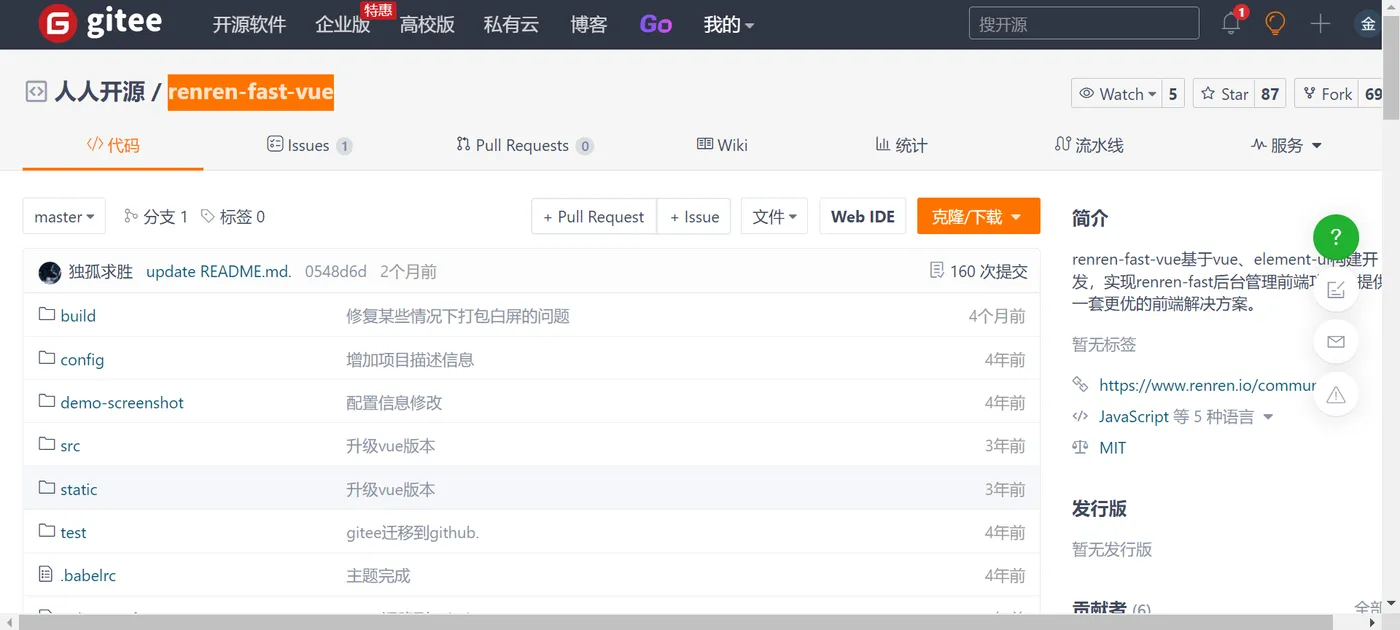Click the avatar of 独孤求胜
This screenshot has width=1400, height=630.
click(50, 272)
